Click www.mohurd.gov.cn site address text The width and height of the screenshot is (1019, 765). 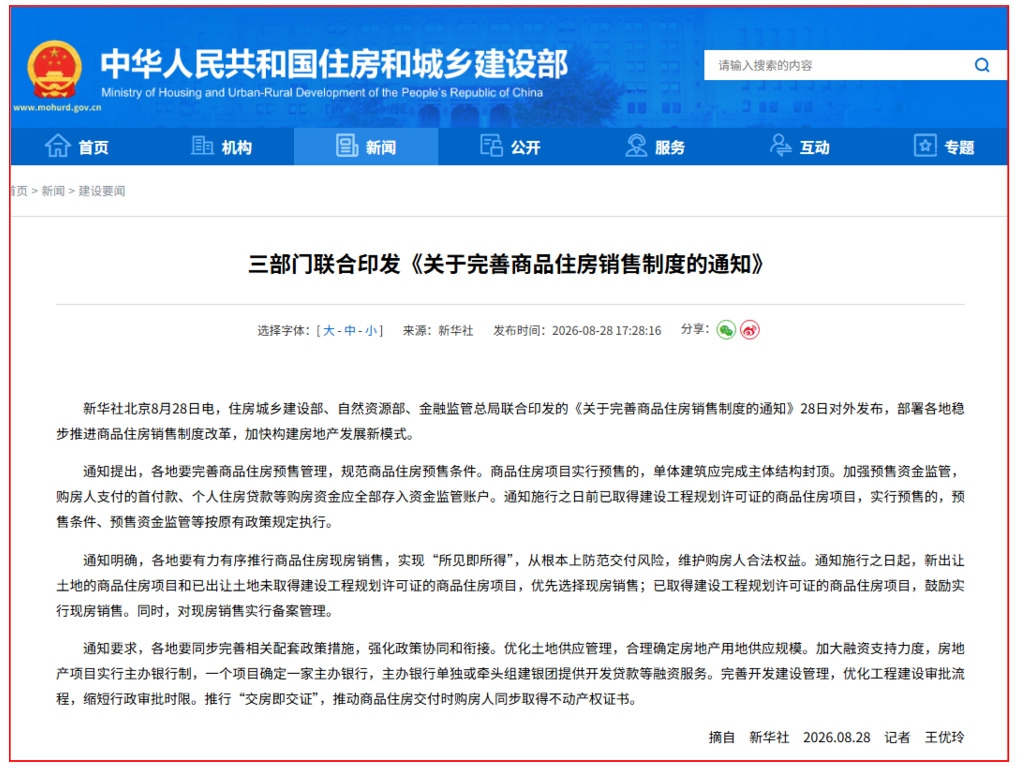click(x=57, y=108)
